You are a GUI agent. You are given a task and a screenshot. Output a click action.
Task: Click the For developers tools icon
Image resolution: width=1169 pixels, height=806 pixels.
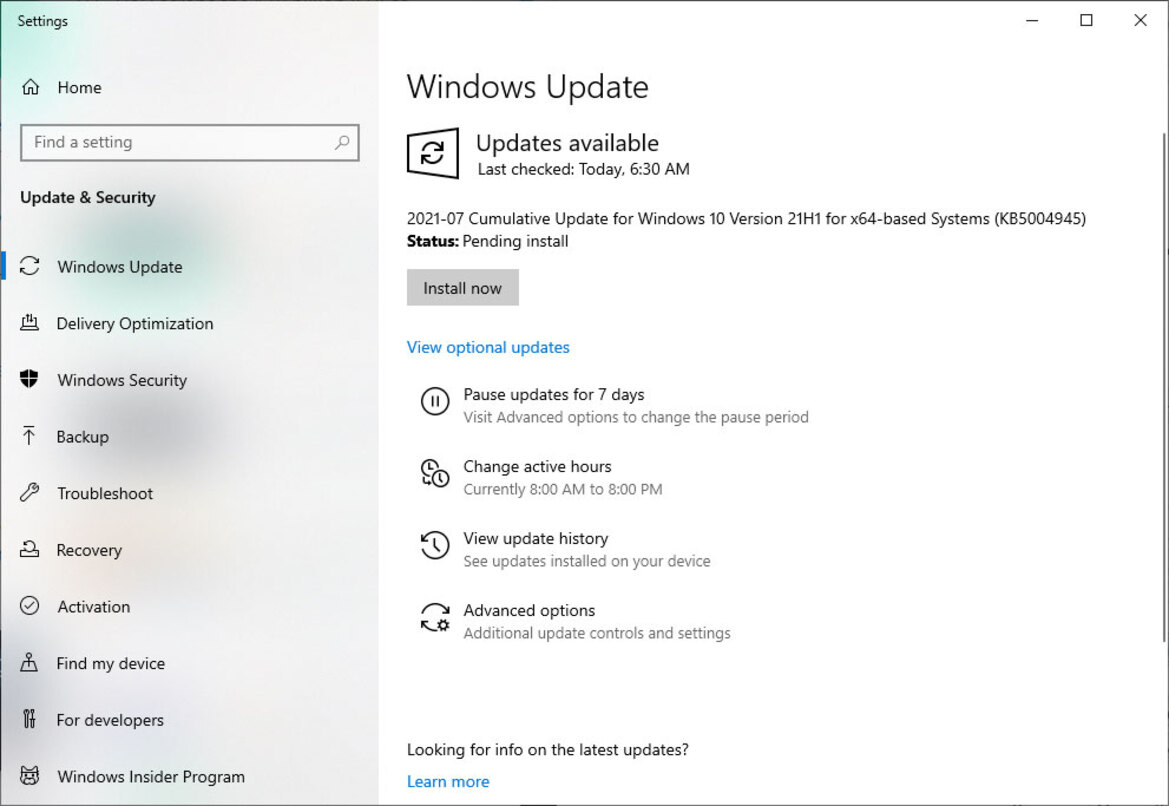[x=29, y=719]
